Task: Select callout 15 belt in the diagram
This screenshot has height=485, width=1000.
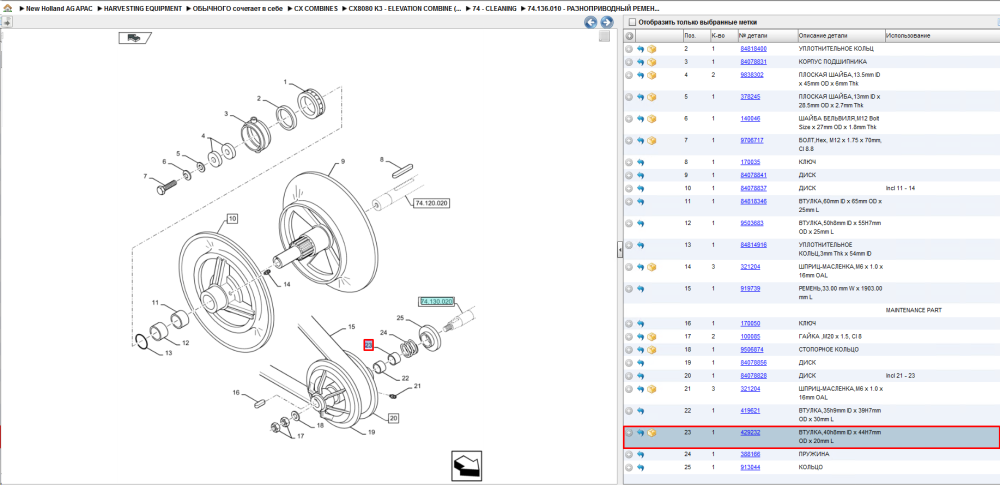Action: [x=351, y=327]
